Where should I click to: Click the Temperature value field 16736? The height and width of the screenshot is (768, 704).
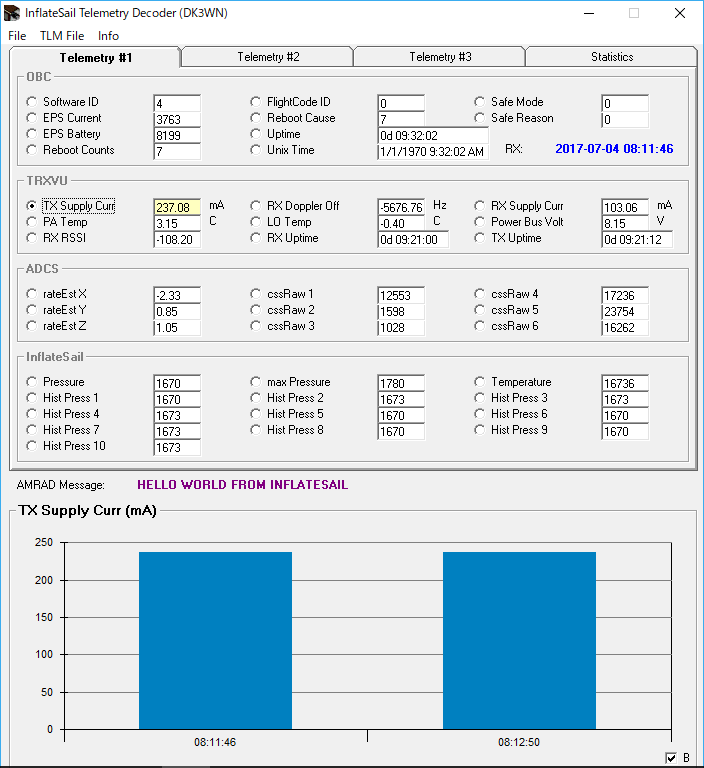coord(625,383)
